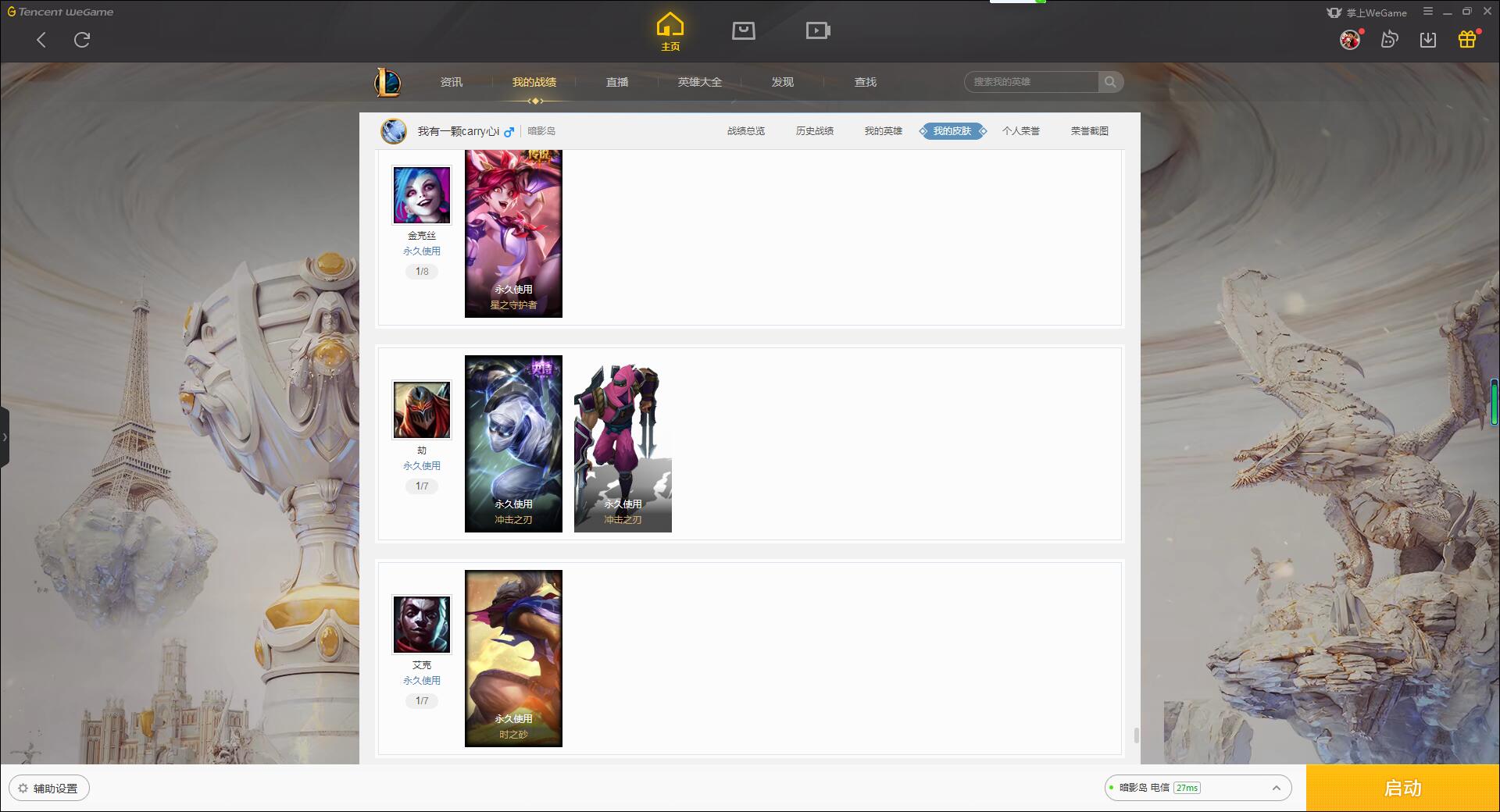This screenshot has width=1500, height=812.
Task: Open the store bag icon in top bar
Action: point(743,30)
